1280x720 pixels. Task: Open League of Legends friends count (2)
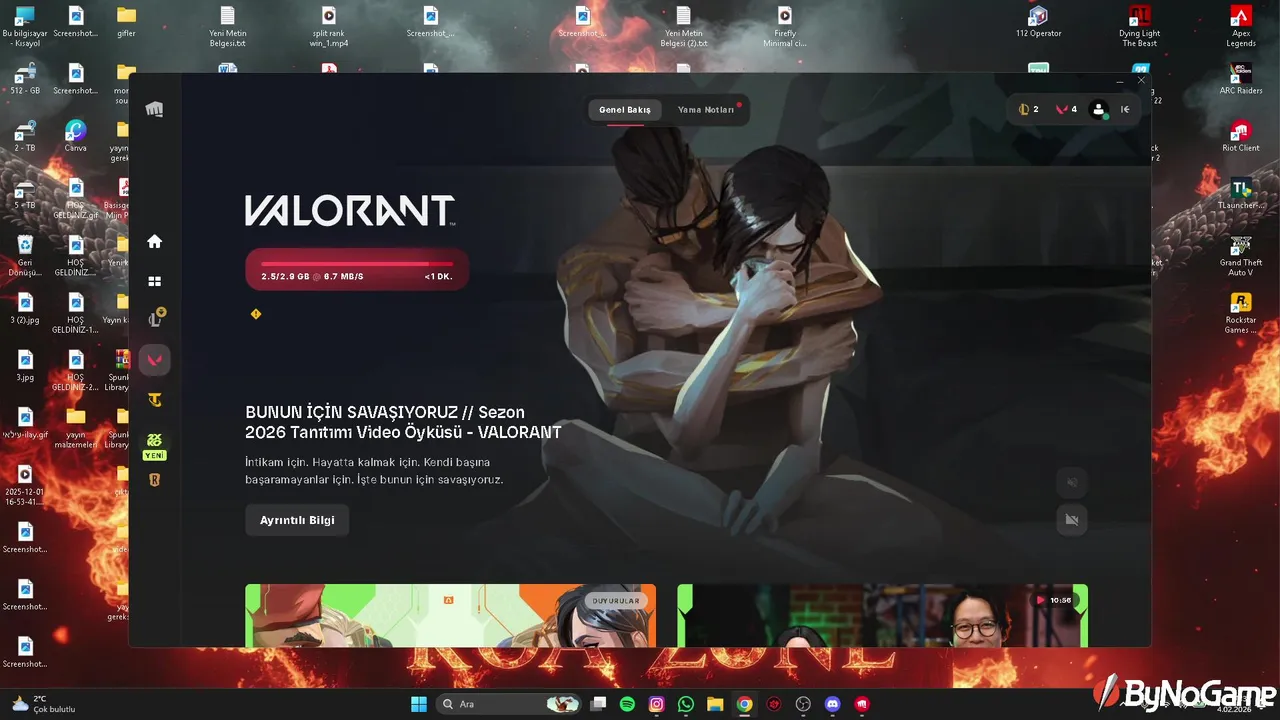[1028, 110]
